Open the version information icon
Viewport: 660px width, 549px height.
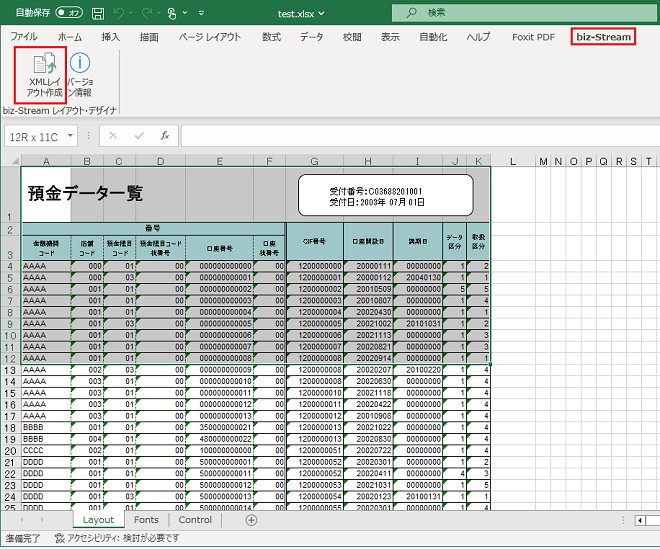click(x=80, y=63)
